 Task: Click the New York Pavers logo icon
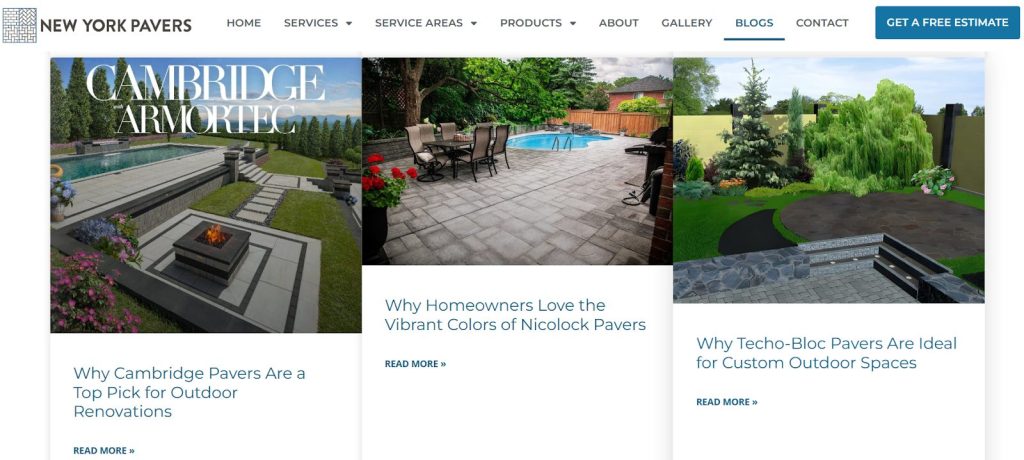point(20,25)
